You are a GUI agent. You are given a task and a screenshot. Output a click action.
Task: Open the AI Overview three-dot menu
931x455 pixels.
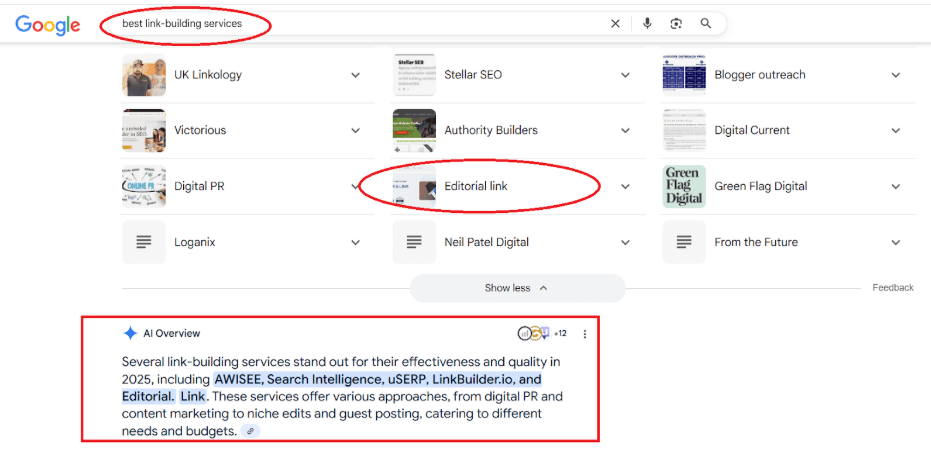(585, 334)
